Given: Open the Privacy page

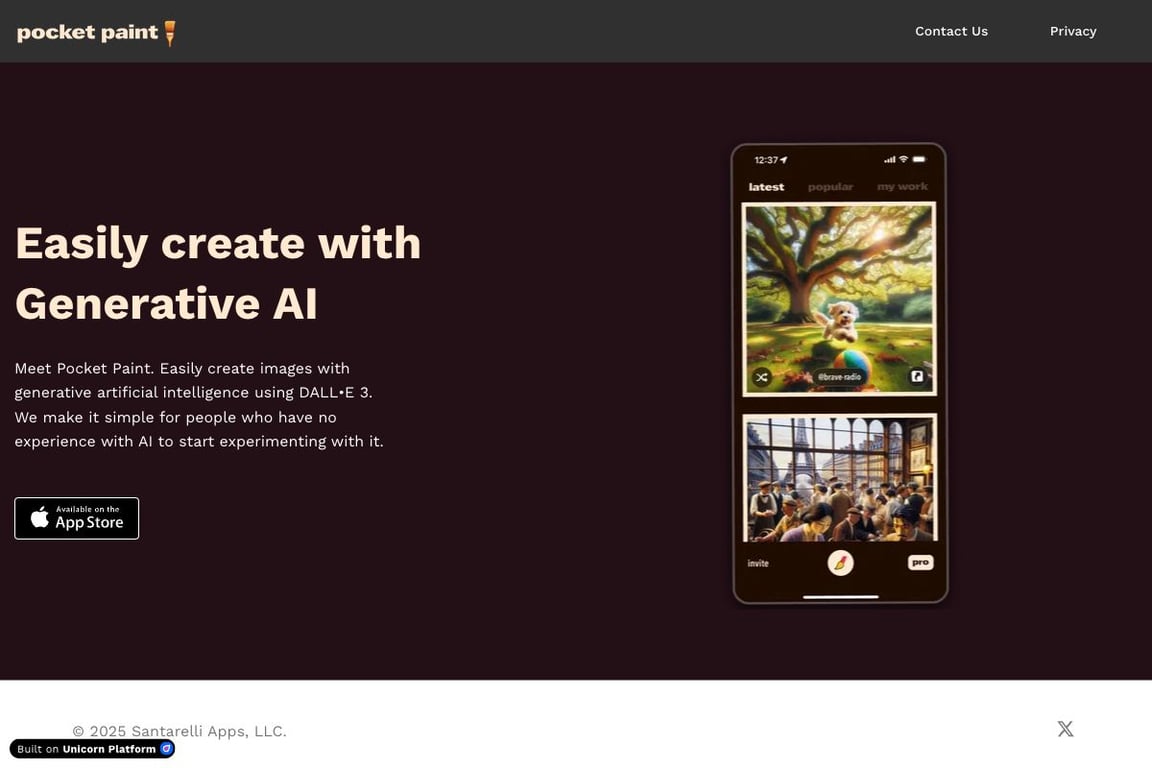Looking at the screenshot, I should (x=1073, y=31).
